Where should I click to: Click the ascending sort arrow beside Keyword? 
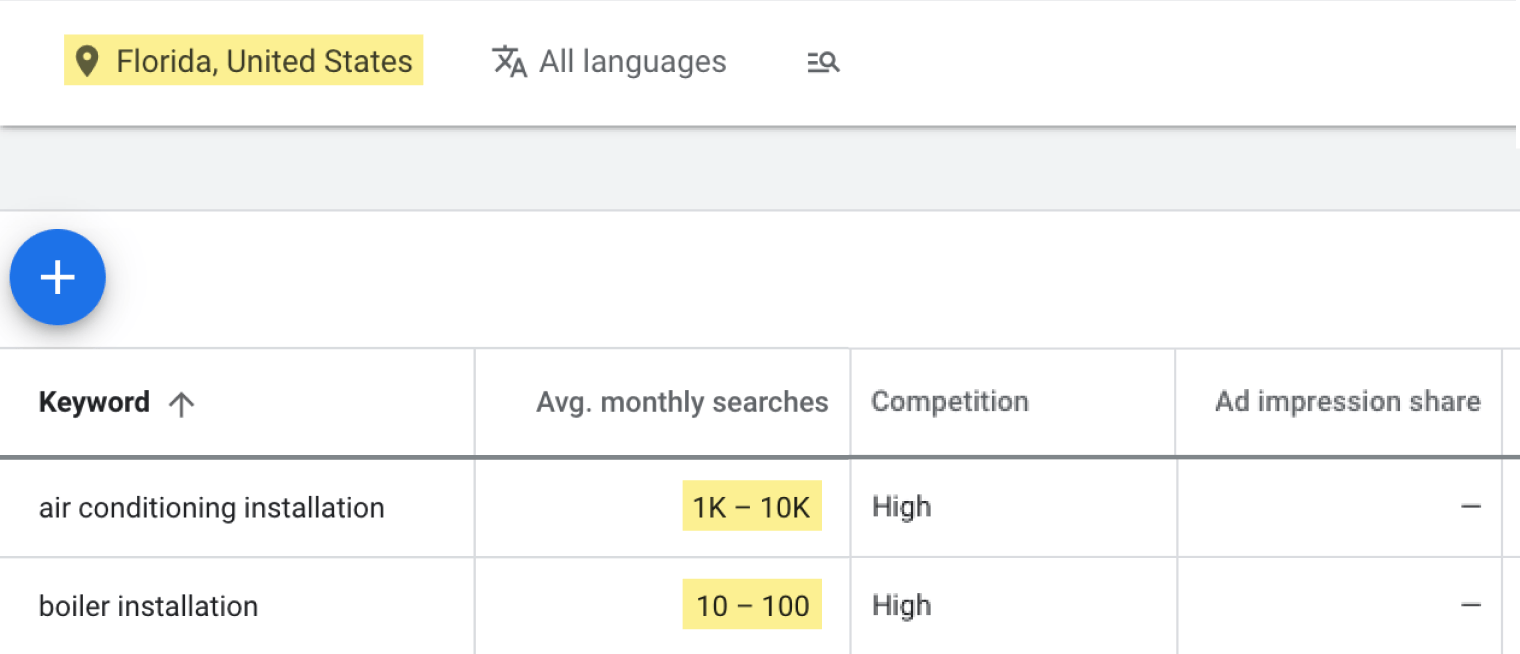pyautogui.click(x=180, y=402)
